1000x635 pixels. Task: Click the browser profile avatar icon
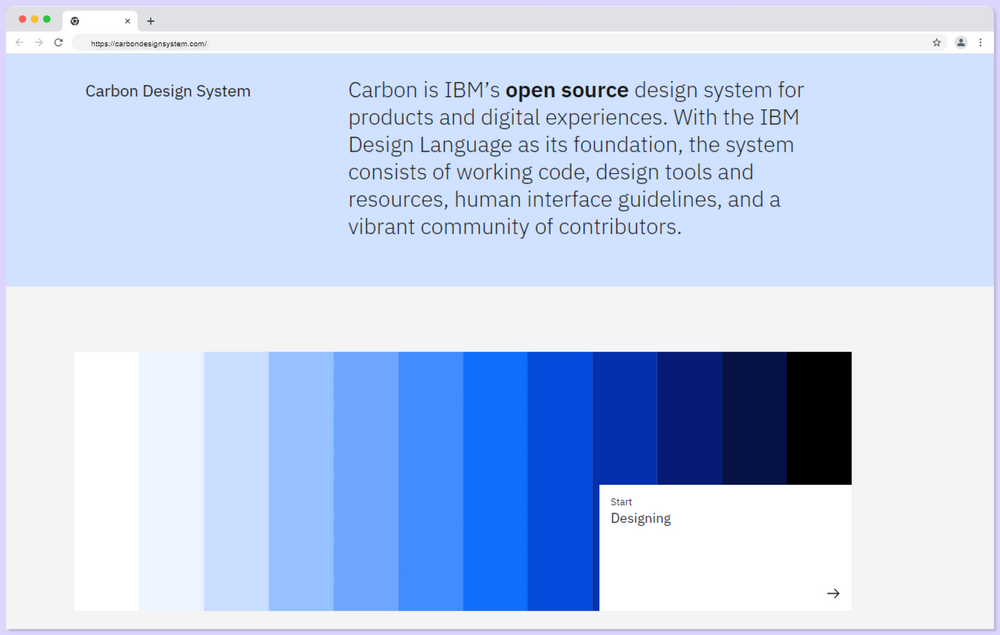coord(961,43)
